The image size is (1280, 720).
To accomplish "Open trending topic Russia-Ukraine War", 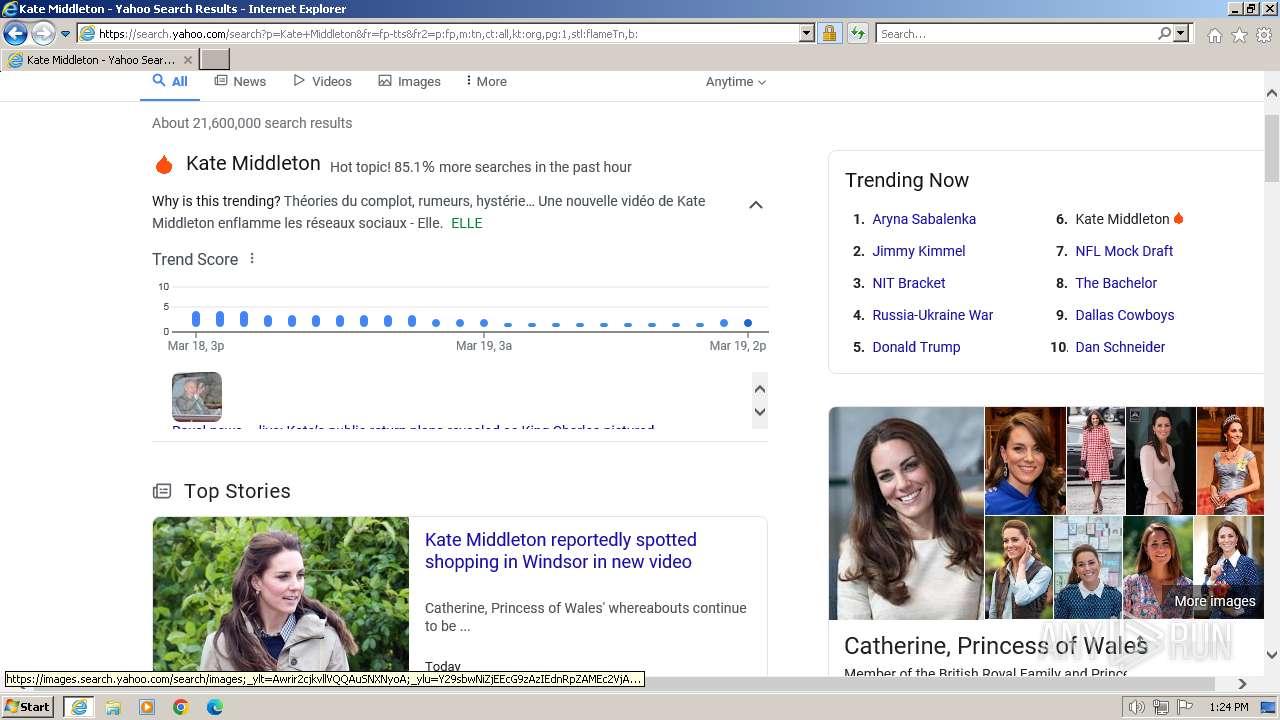I will pos(933,315).
